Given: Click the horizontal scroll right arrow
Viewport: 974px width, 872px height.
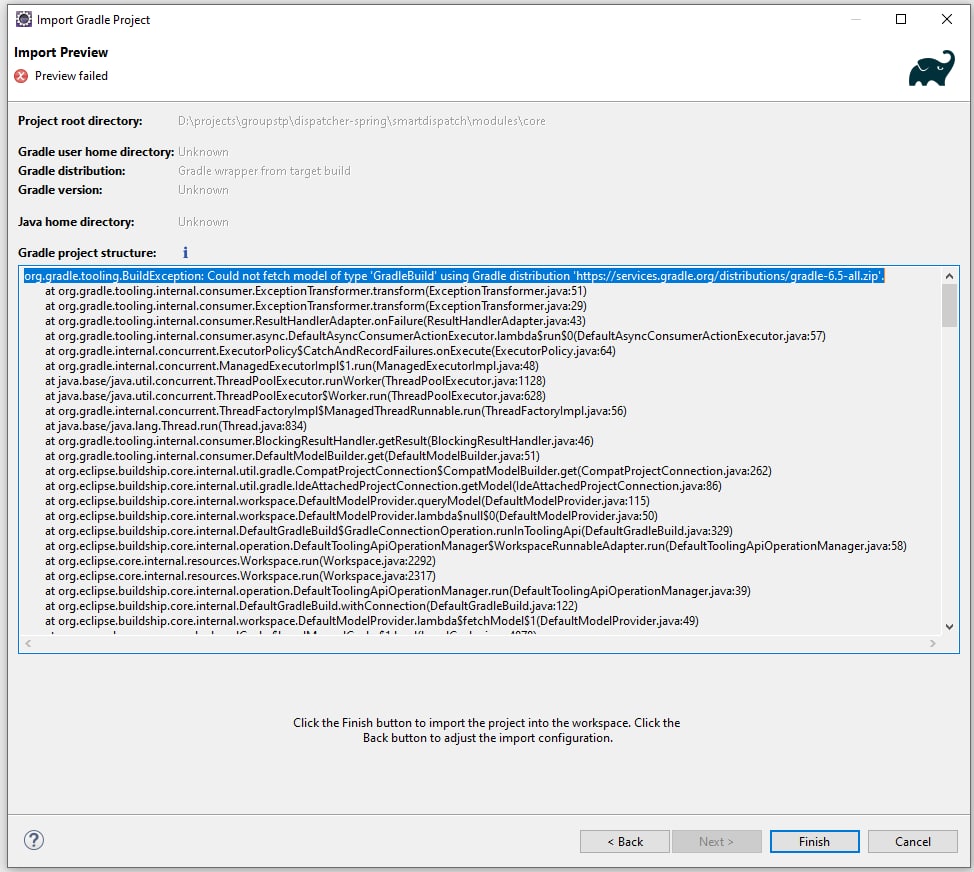Looking at the screenshot, I should tap(932, 643).
